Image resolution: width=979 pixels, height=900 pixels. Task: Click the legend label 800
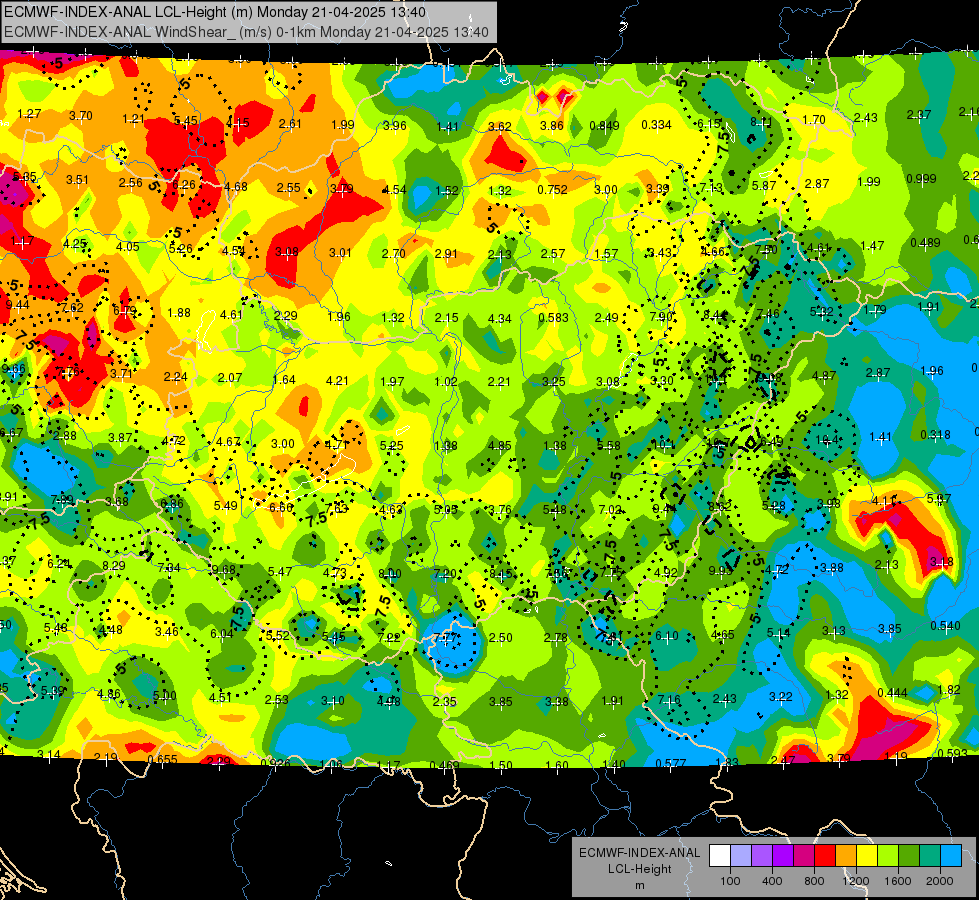pos(814,881)
